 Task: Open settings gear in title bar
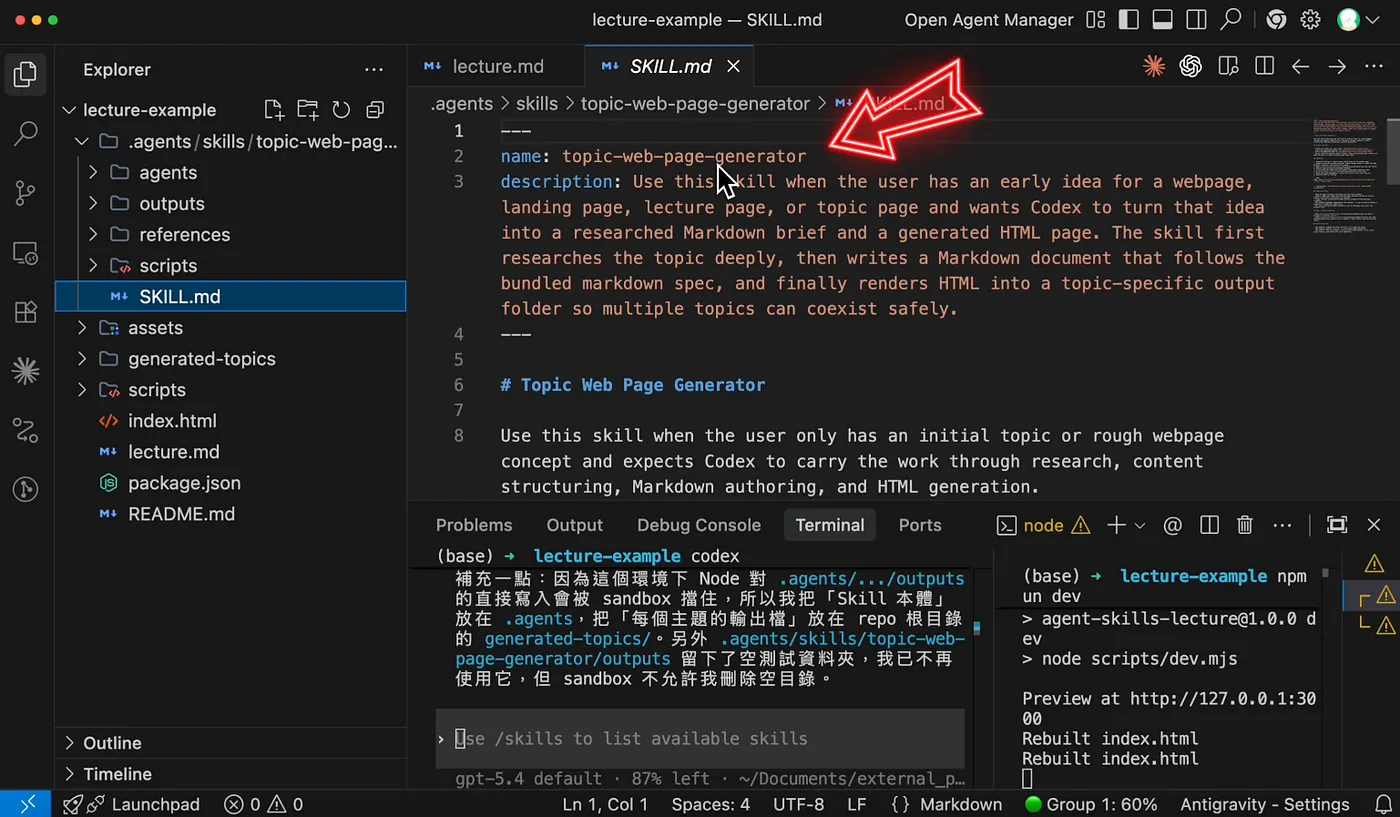(1310, 20)
